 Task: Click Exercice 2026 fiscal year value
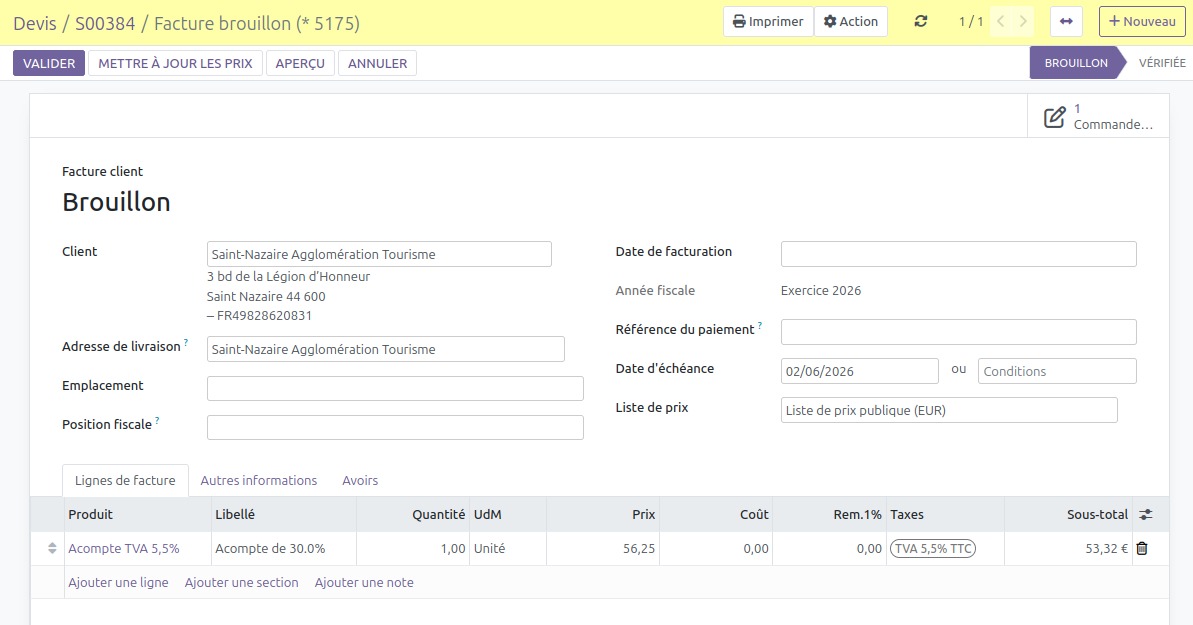821,290
